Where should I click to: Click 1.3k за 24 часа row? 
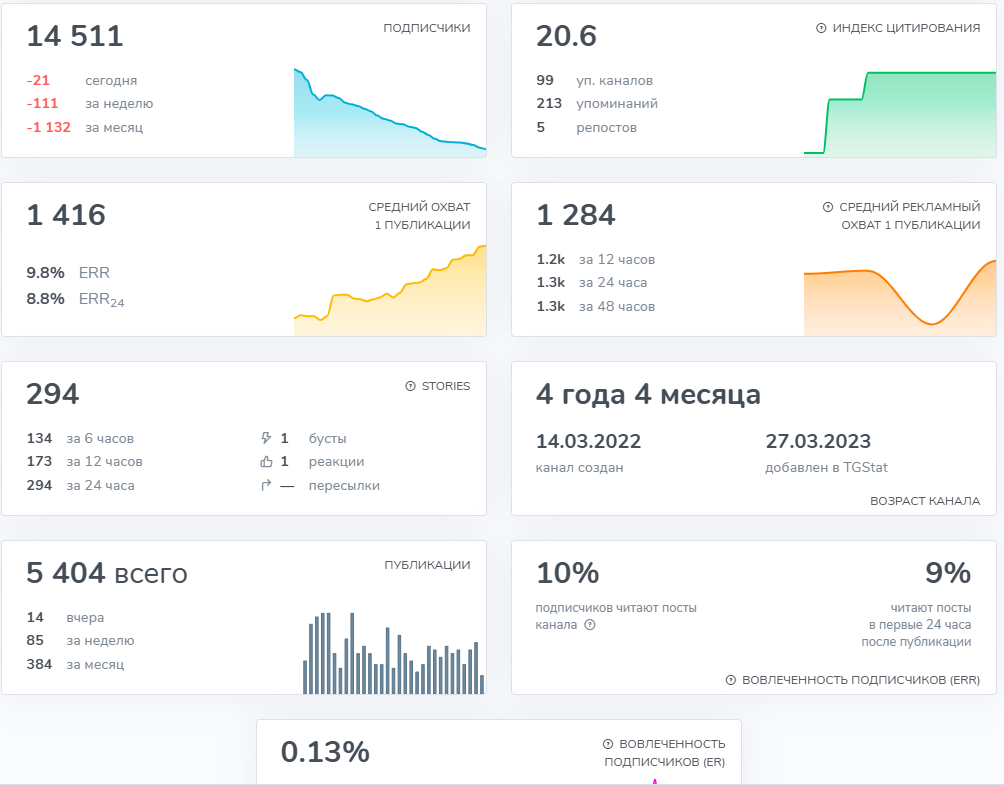tap(592, 282)
